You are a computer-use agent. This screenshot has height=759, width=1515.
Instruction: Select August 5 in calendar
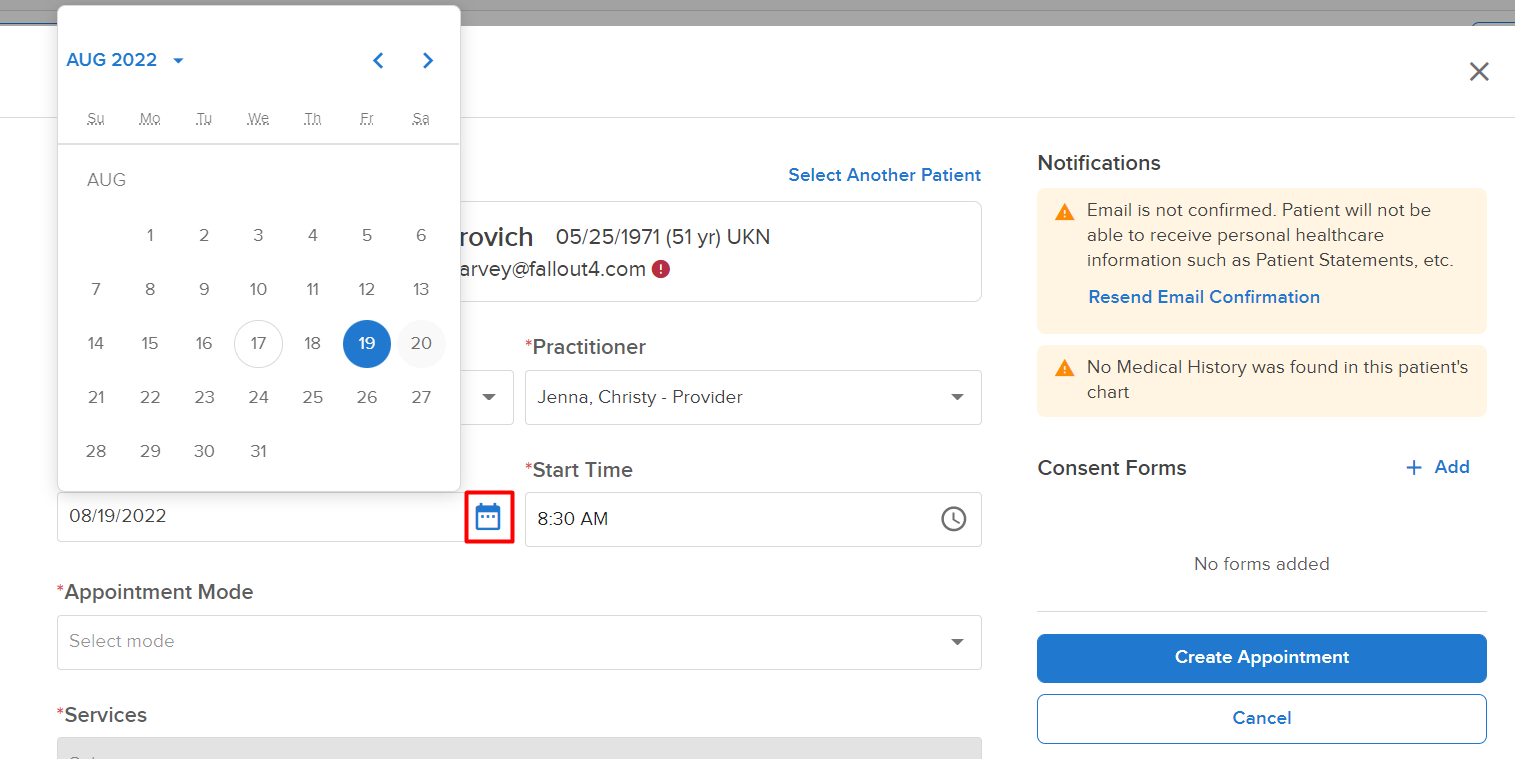pos(367,236)
